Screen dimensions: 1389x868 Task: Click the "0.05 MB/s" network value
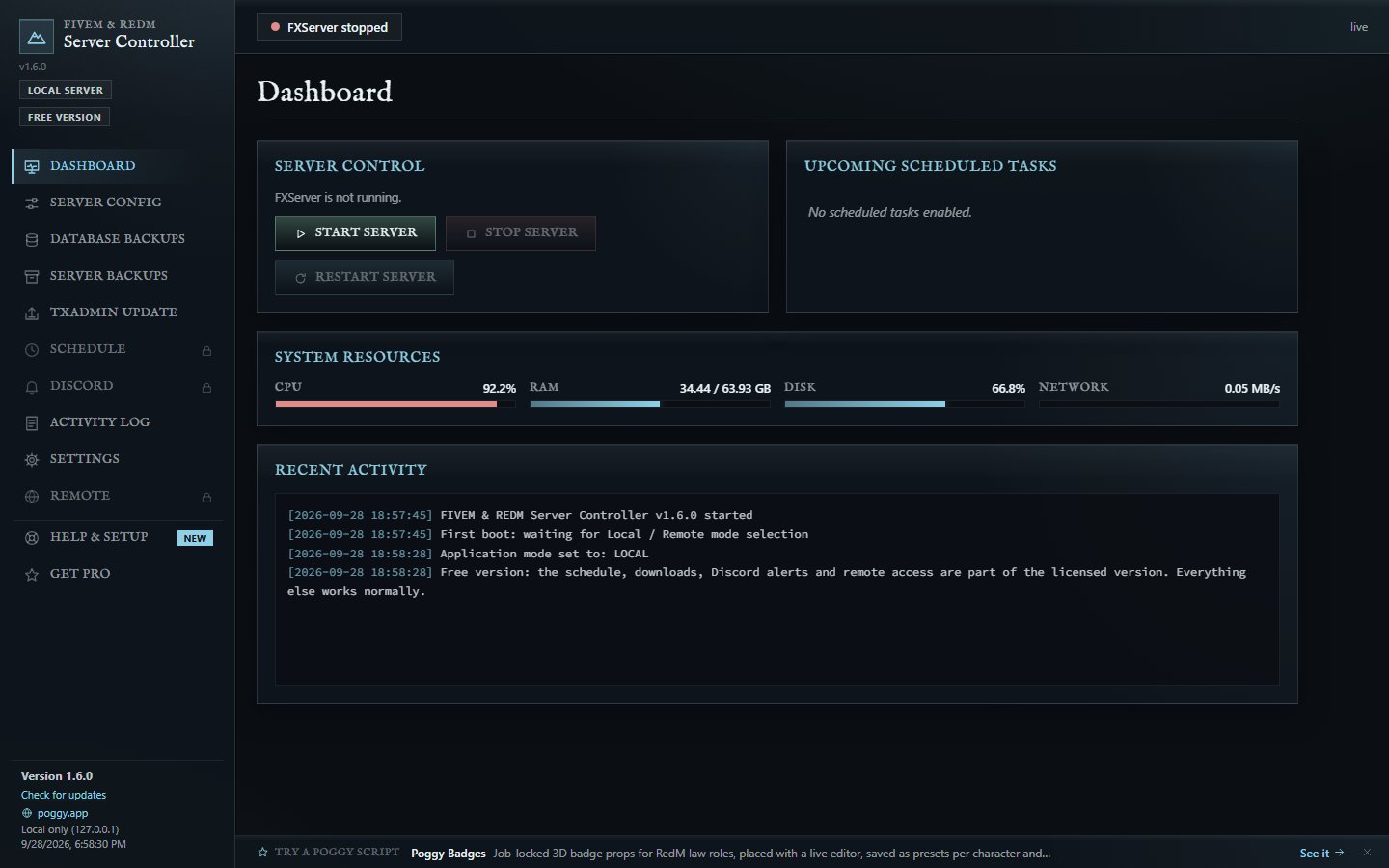click(x=1252, y=388)
